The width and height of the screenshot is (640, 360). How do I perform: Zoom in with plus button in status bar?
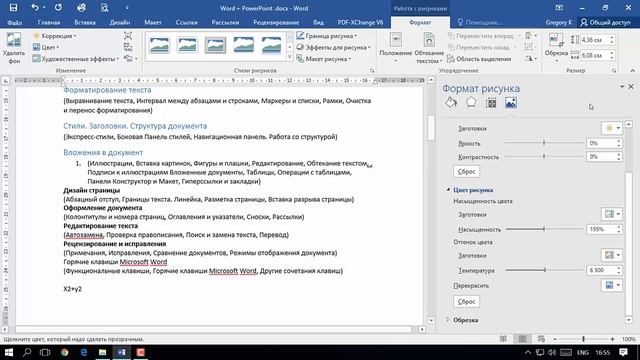pyautogui.click(x=612, y=339)
